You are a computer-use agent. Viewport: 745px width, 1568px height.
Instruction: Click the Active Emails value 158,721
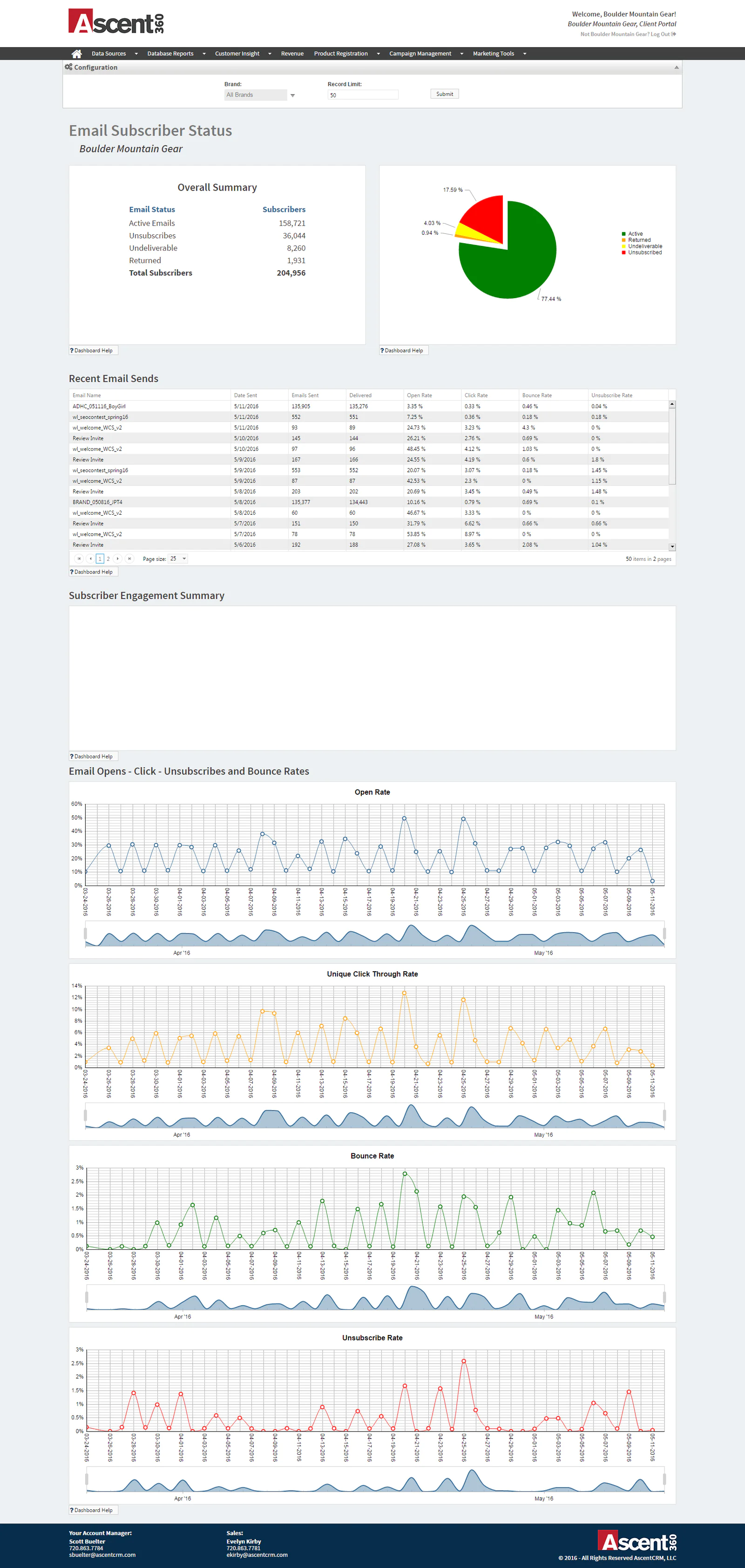click(x=292, y=224)
